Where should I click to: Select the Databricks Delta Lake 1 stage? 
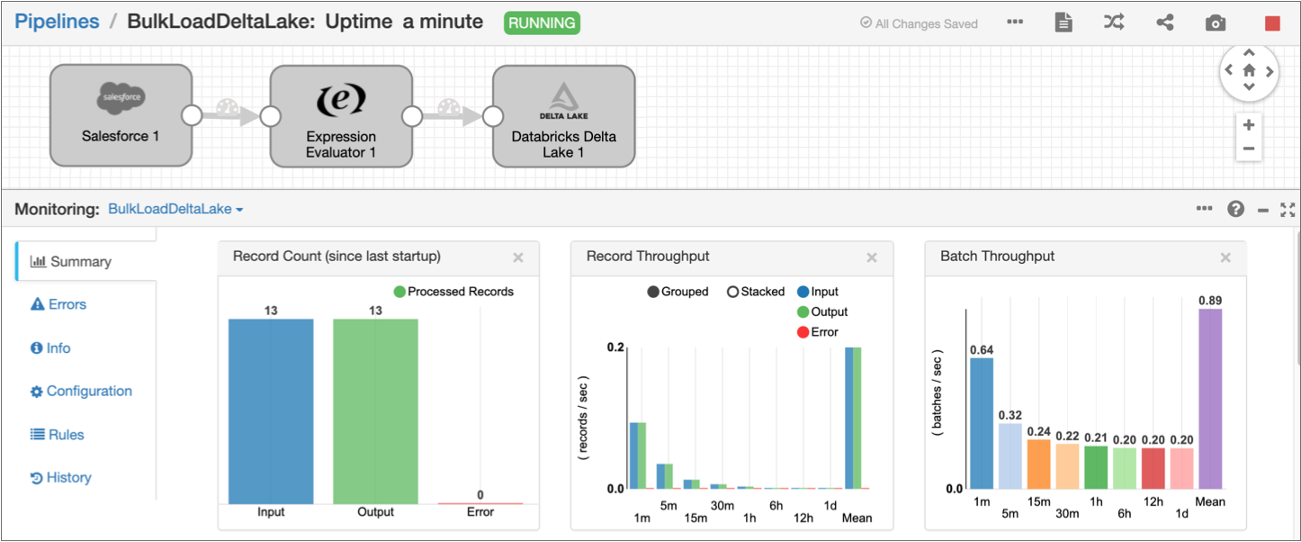click(x=564, y=116)
